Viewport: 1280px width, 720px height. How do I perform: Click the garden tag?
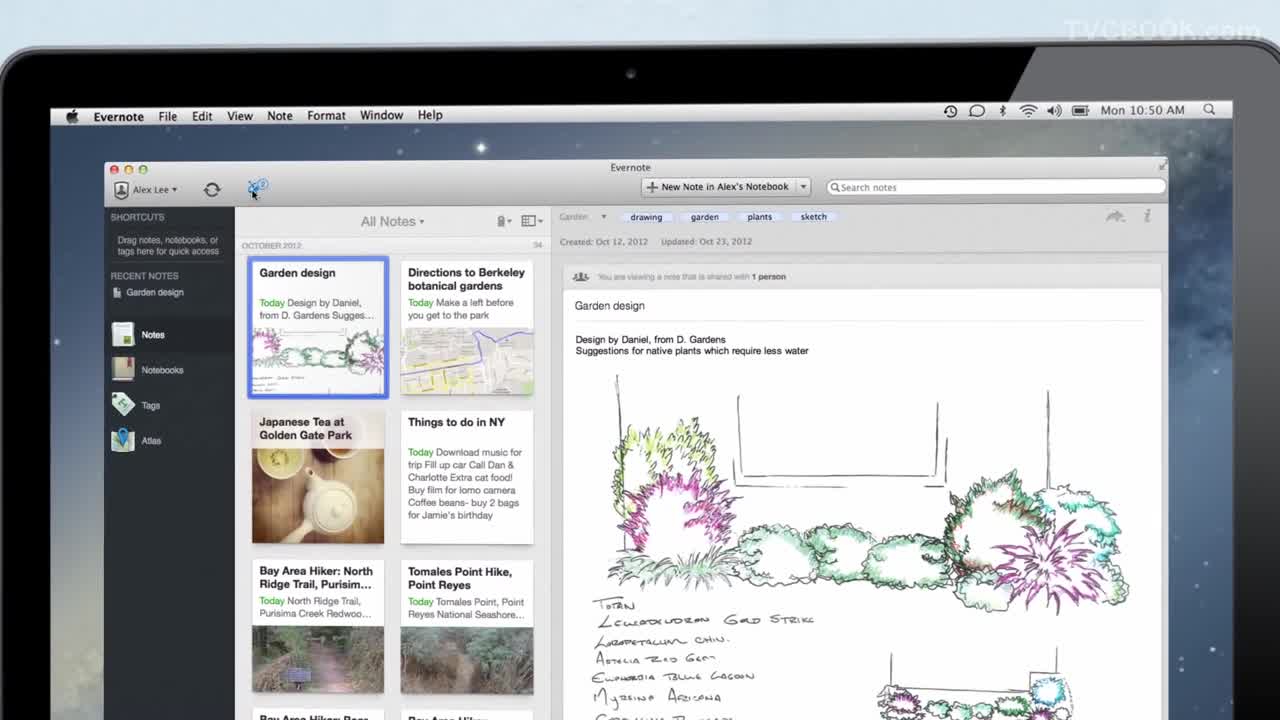pos(704,217)
